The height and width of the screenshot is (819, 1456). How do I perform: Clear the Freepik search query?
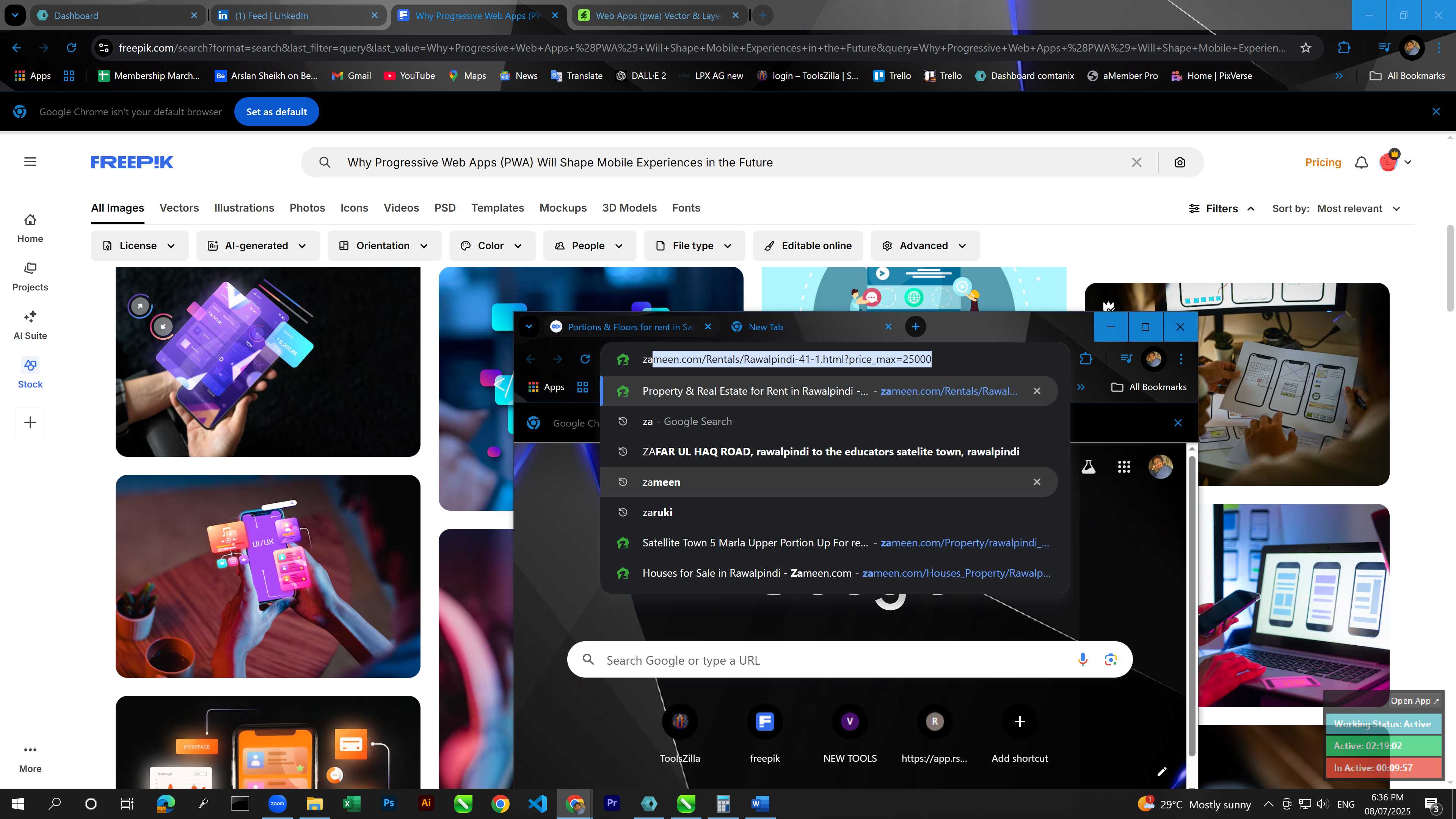1137,162
